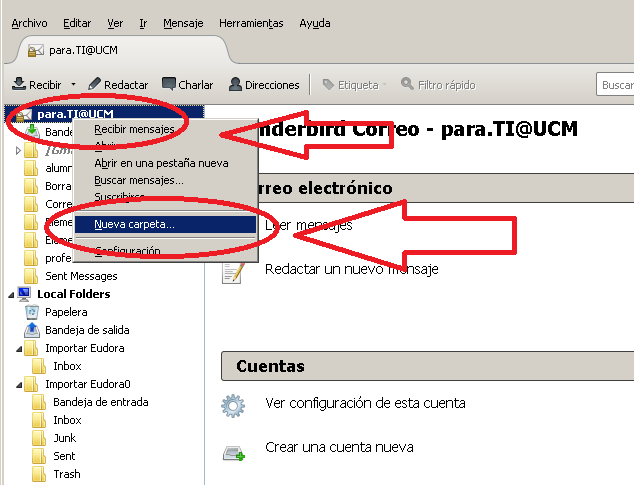Viewport: 634px width, 485px height.
Task: Select the Importar Eudora0 folder
Action: (x=88, y=384)
